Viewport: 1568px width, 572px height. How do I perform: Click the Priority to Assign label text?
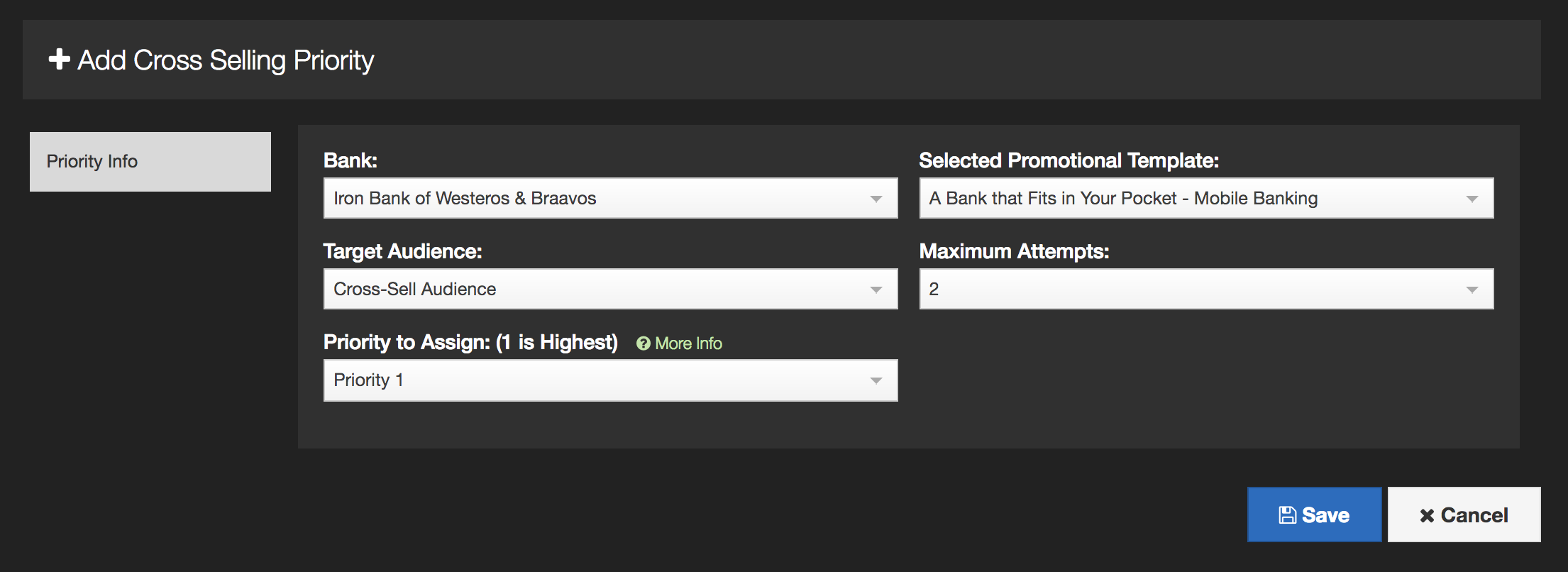pyautogui.click(x=470, y=343)
